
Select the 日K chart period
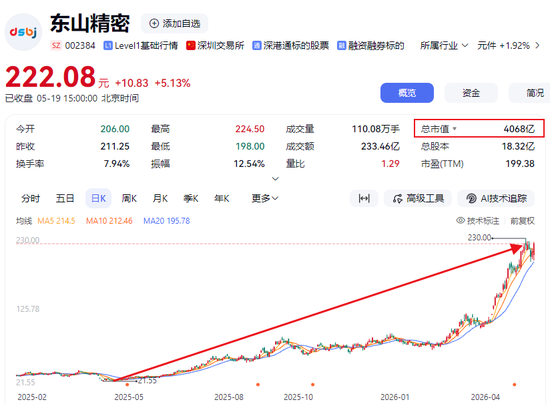point(99,198)
